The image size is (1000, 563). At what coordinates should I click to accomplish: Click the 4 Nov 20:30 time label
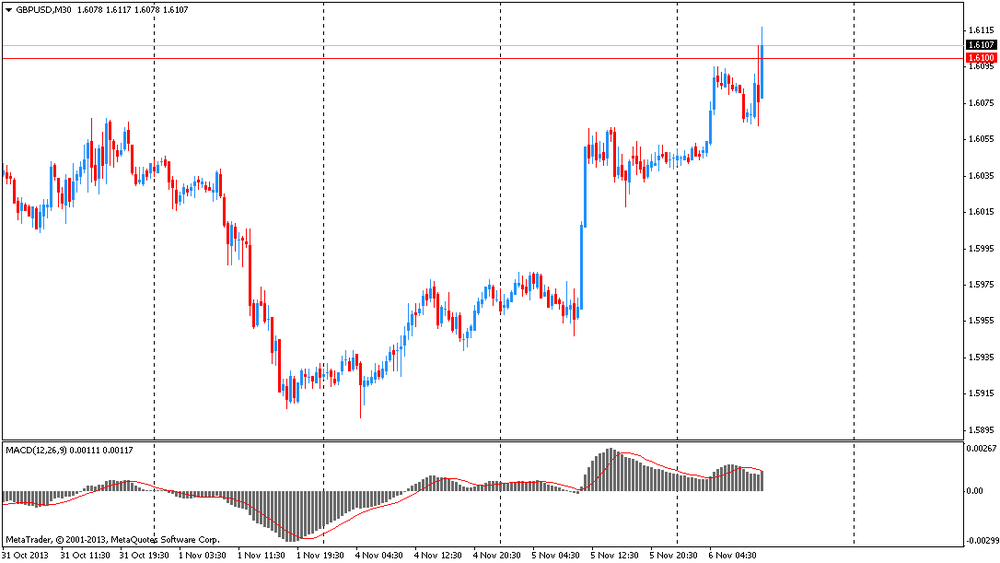point(500,553)
